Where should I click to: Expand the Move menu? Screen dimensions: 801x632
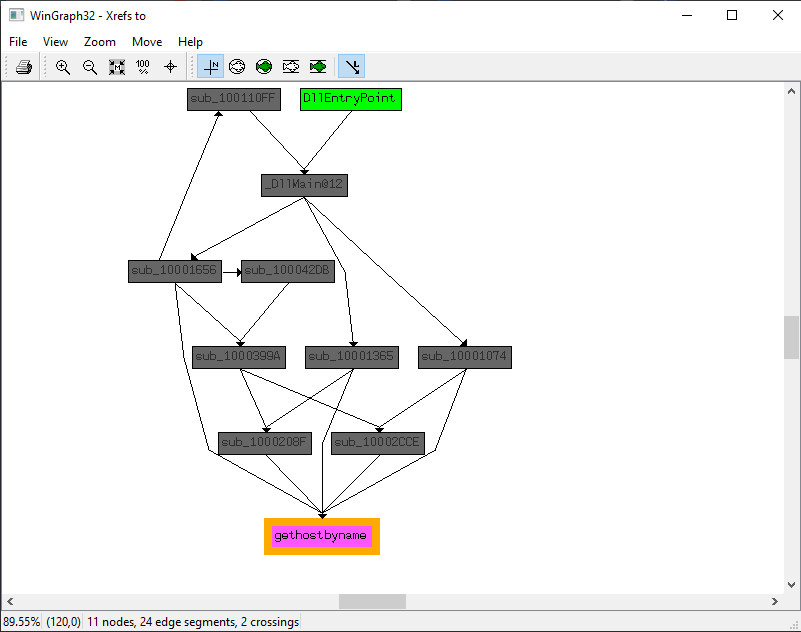tap(147, 42)
